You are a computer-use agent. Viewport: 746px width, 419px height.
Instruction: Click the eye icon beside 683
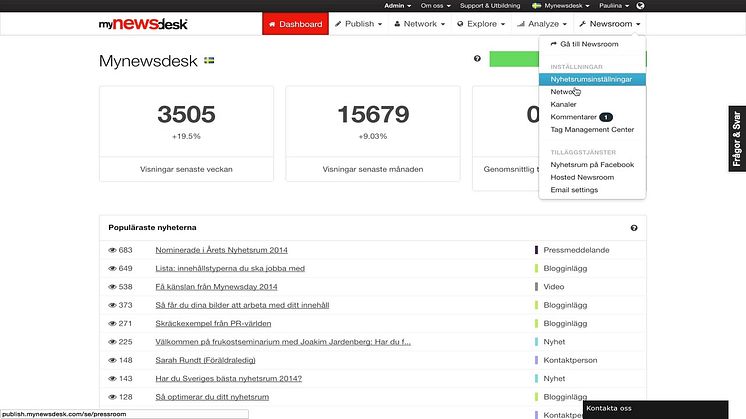pos(112,250)
